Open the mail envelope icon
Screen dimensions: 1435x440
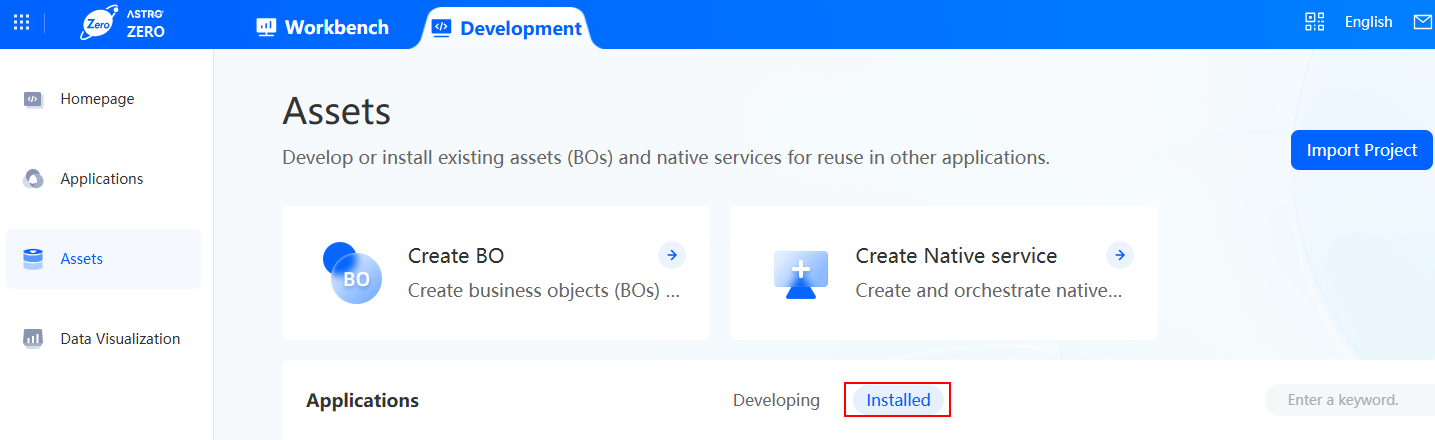tap(1422, 22)
